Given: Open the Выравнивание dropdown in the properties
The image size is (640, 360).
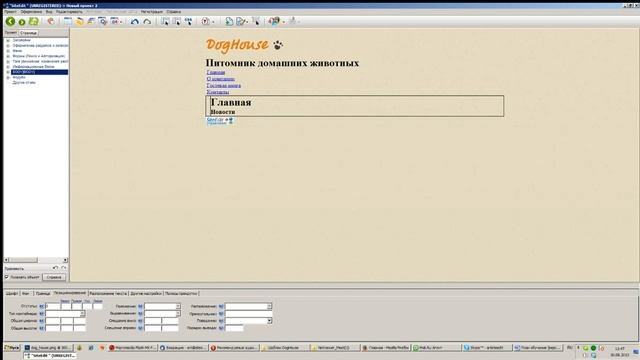Looking at the screenshot, I should [x=178, y=313].
